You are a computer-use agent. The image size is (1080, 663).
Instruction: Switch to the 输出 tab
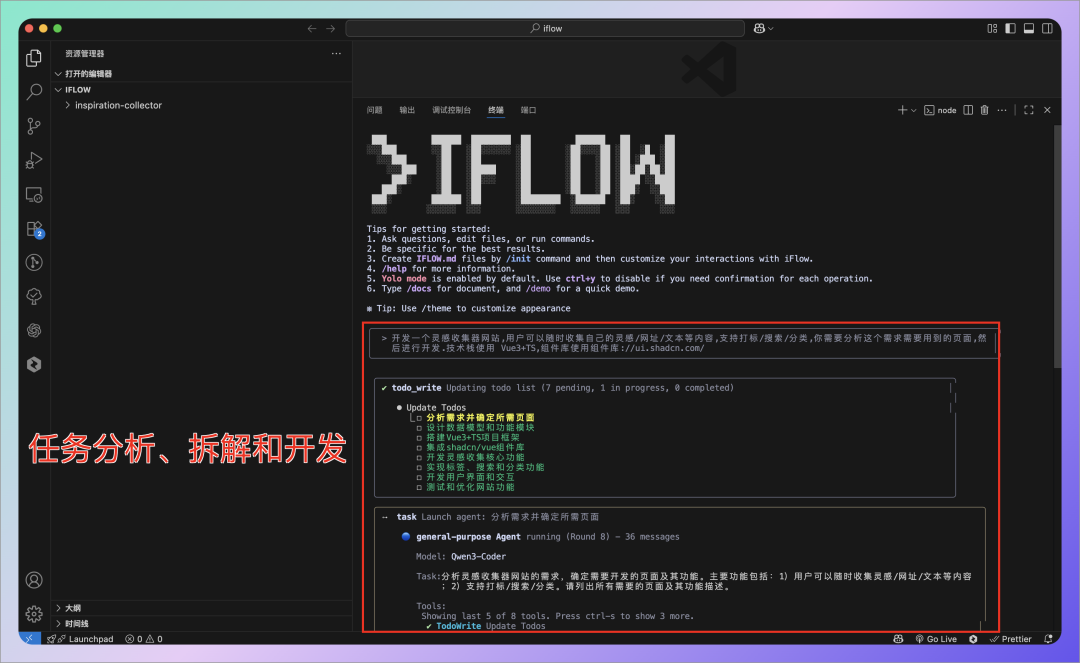(407, 110)
